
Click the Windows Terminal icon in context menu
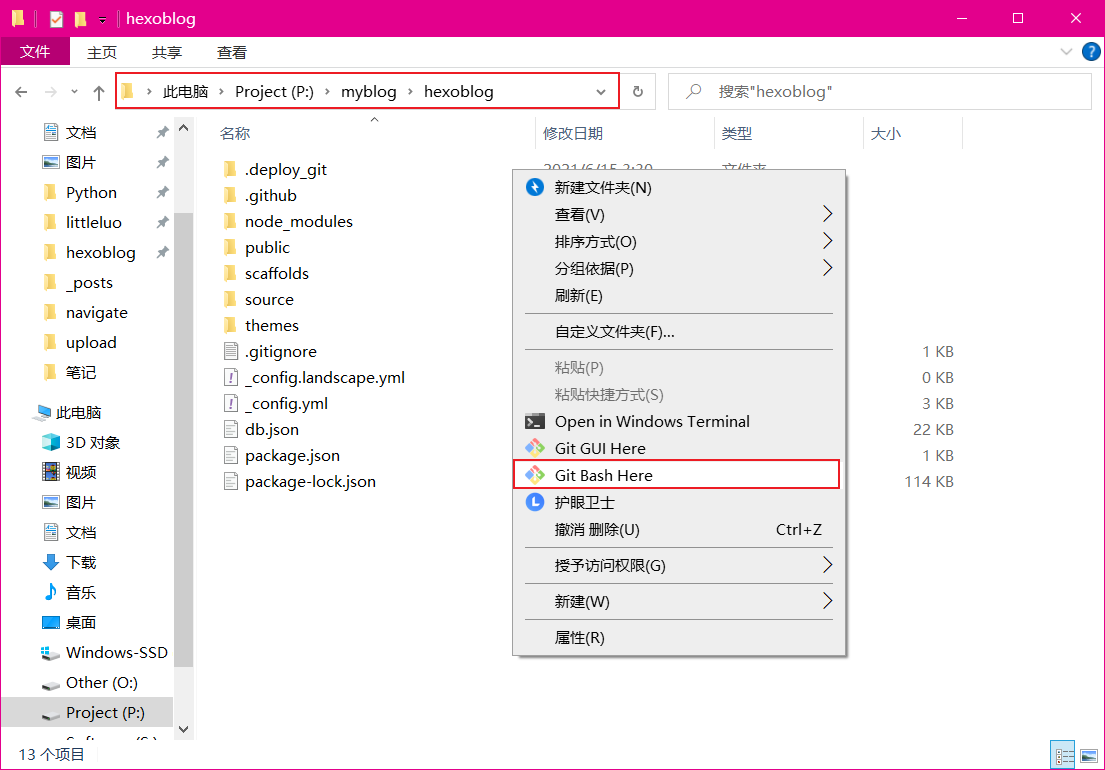(x=535, y=421)
